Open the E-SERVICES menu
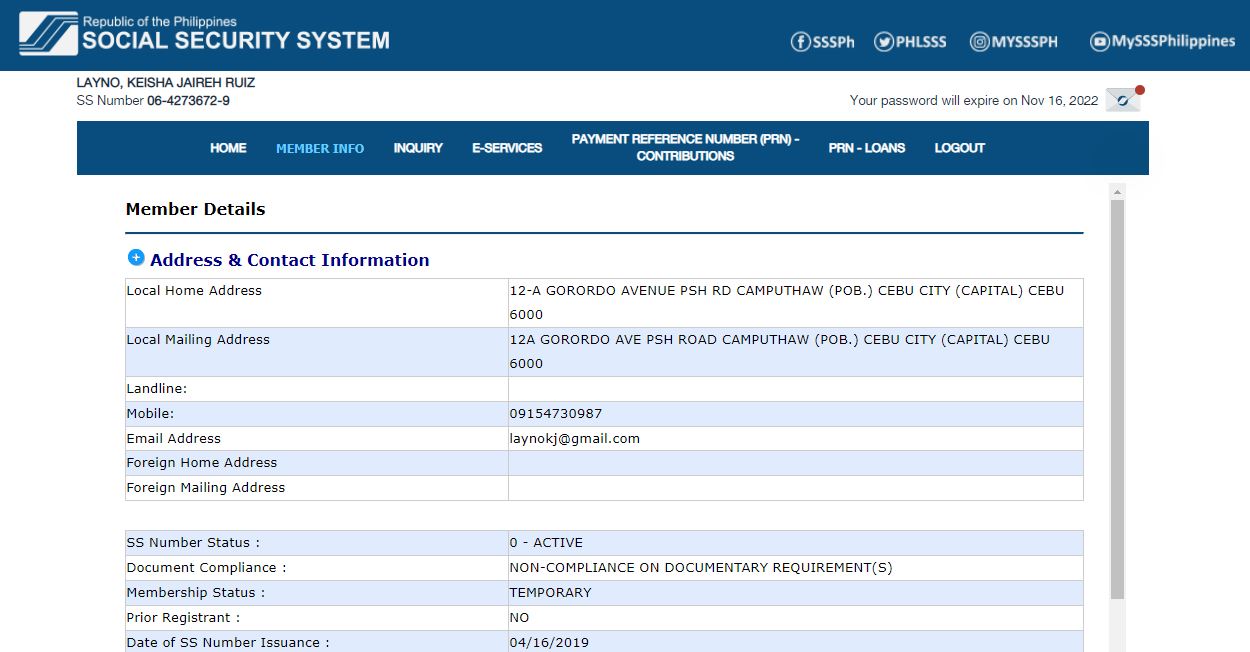This screenshot has width=1250, height=652. tap(507, 148)
